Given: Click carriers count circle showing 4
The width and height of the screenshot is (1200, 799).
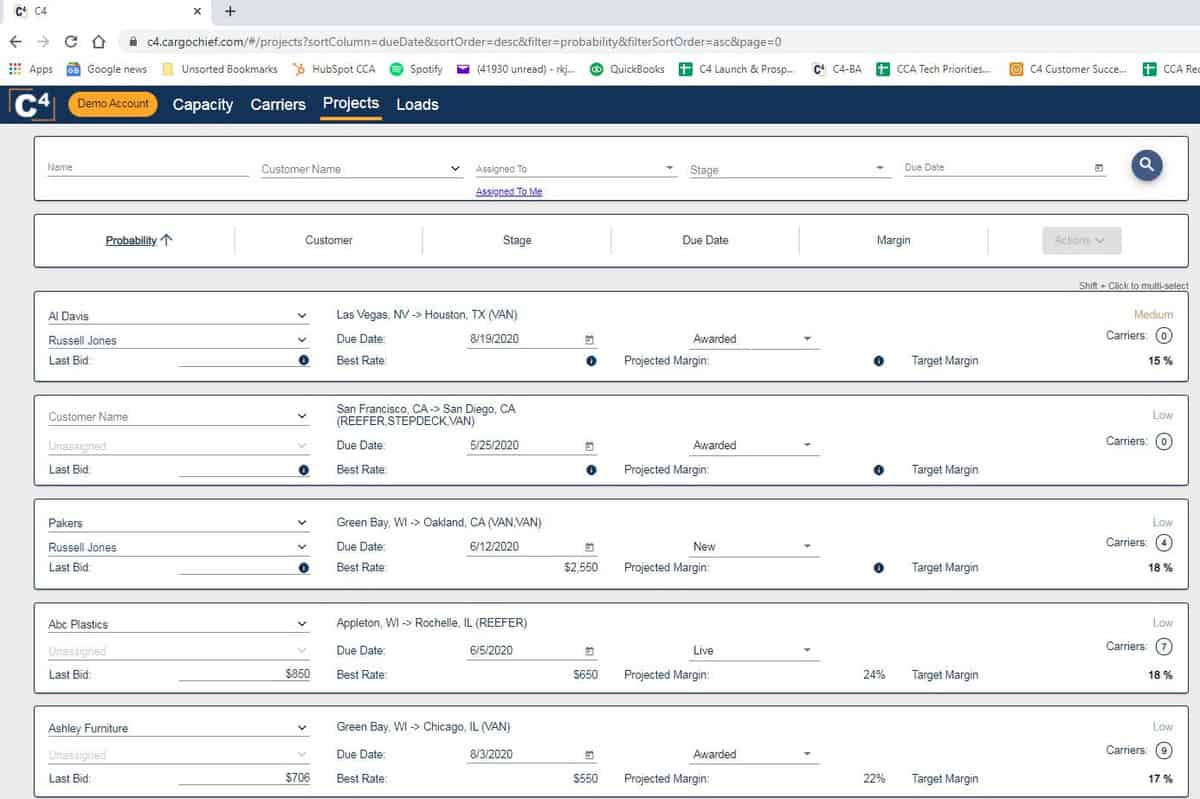Looking at the screenshot, I should [x=1163, y=543].
